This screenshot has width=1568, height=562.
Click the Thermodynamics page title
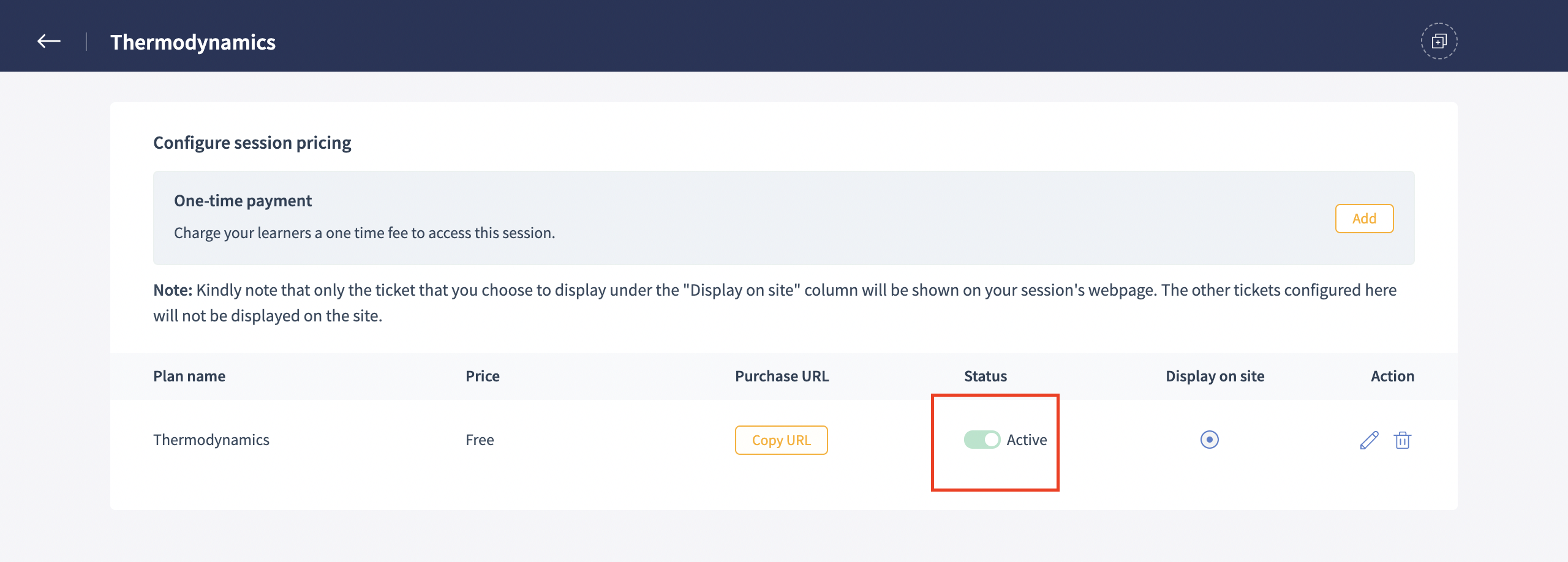pos(193,42)
